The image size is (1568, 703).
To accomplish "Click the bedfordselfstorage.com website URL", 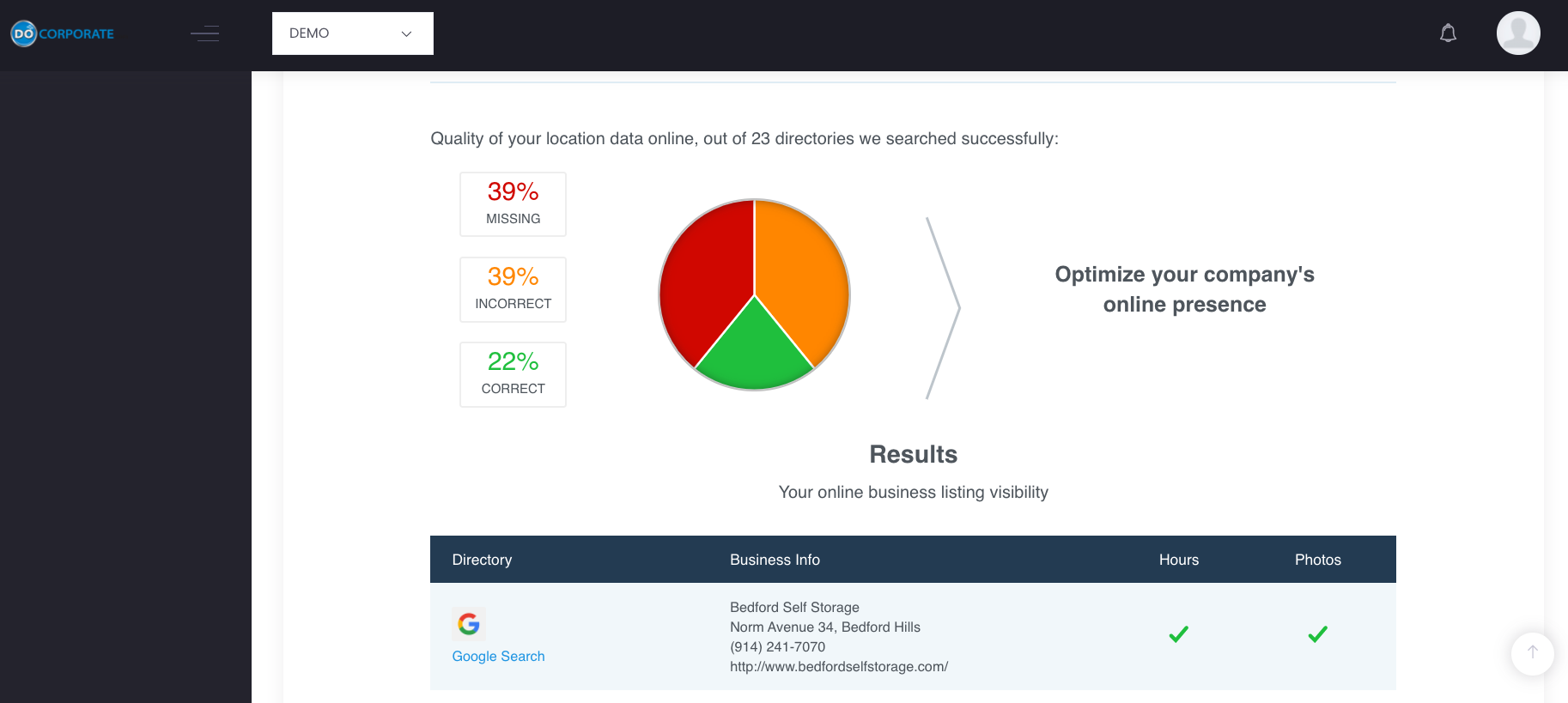I will click(838, 667).
